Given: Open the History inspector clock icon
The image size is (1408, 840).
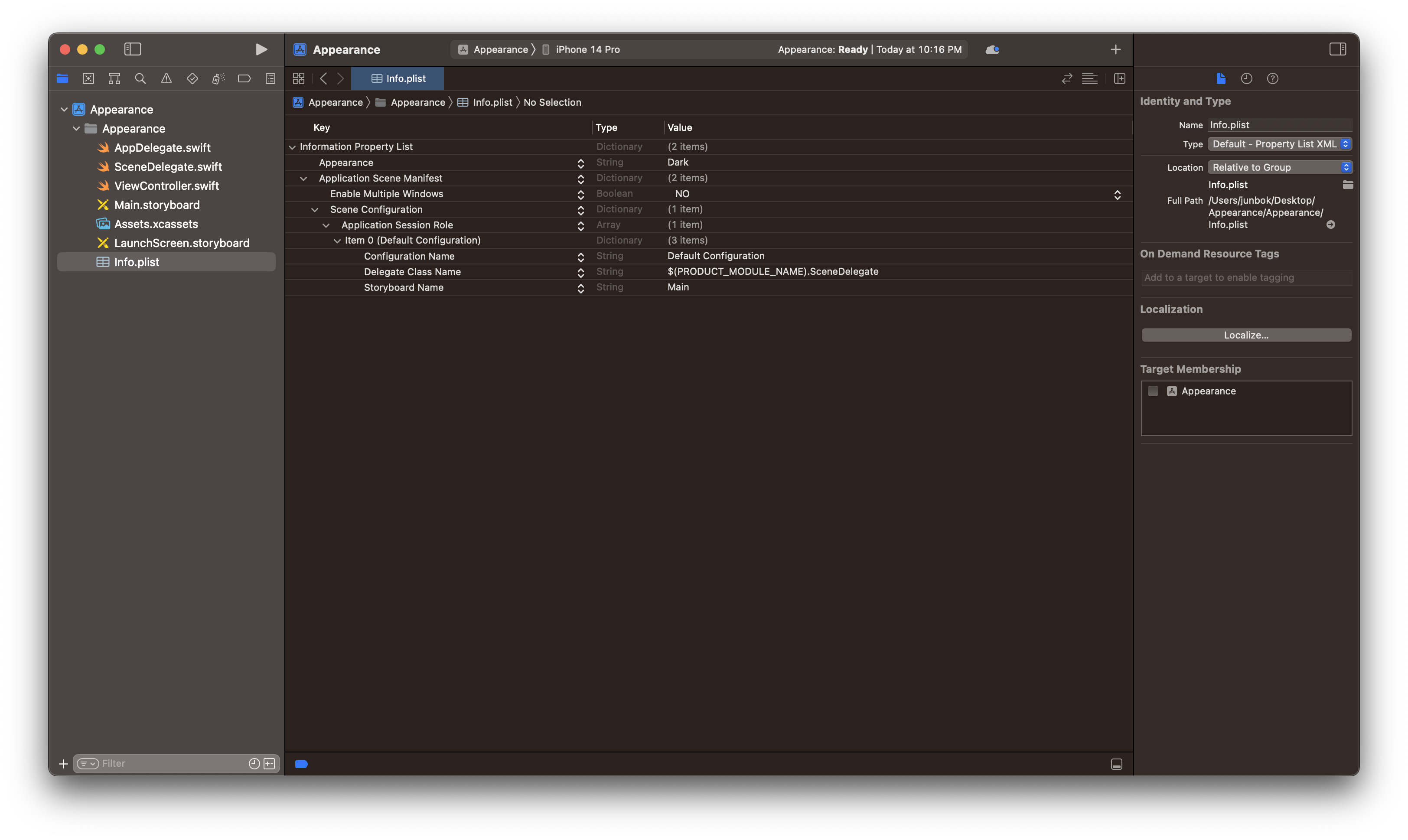Looking at the screenshot, I should tap(1246, 79).
